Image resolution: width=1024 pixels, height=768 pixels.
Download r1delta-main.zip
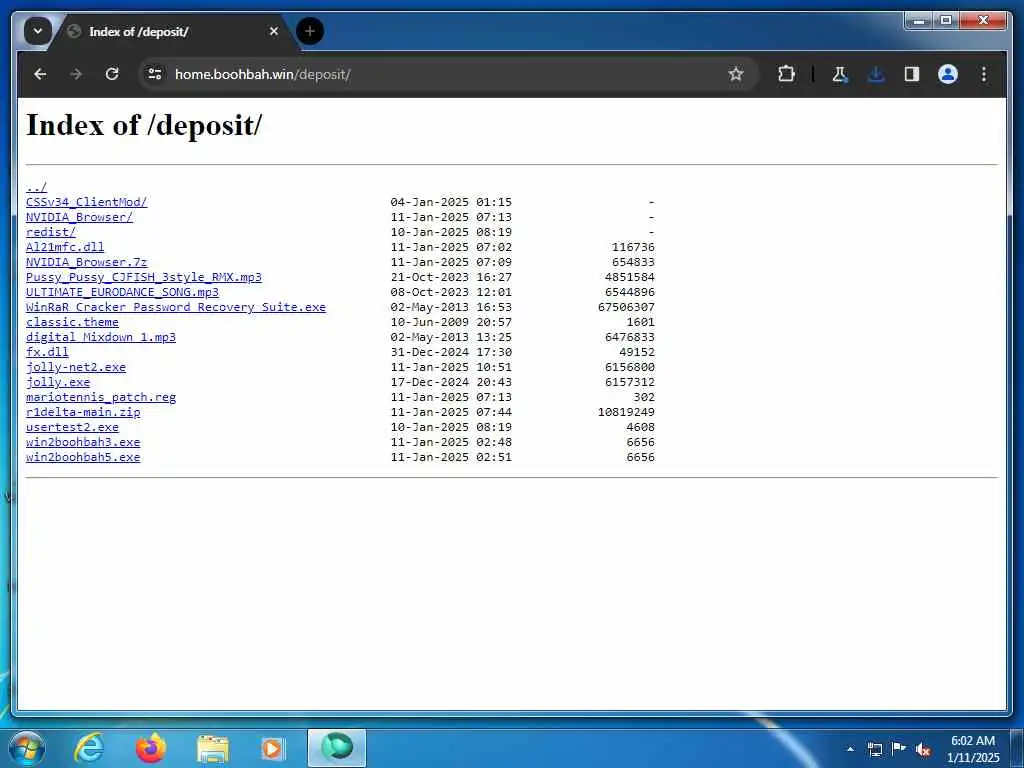coord(83,413)
